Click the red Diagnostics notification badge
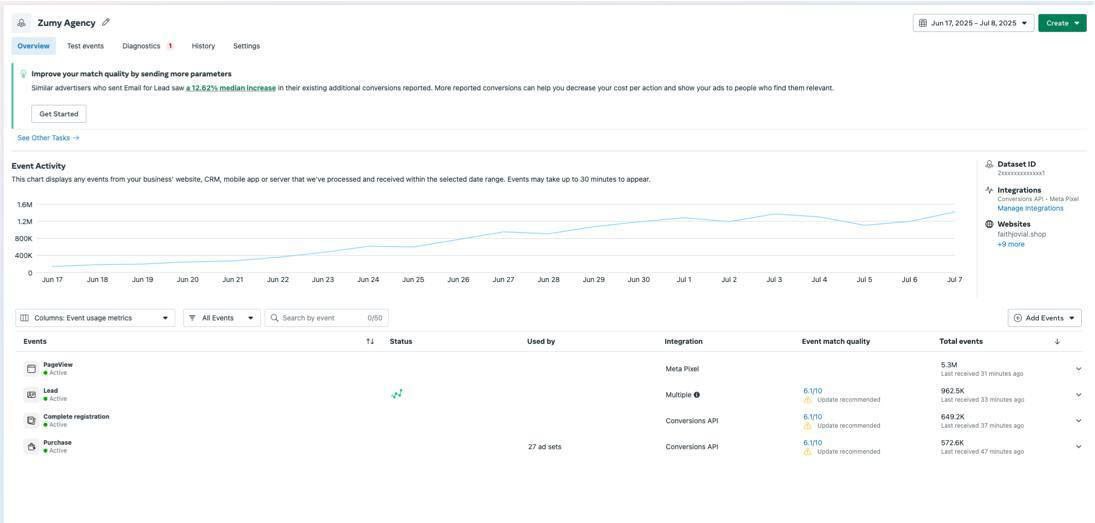Viewport: 1095px width, 523px height. [x=170, y=46]
